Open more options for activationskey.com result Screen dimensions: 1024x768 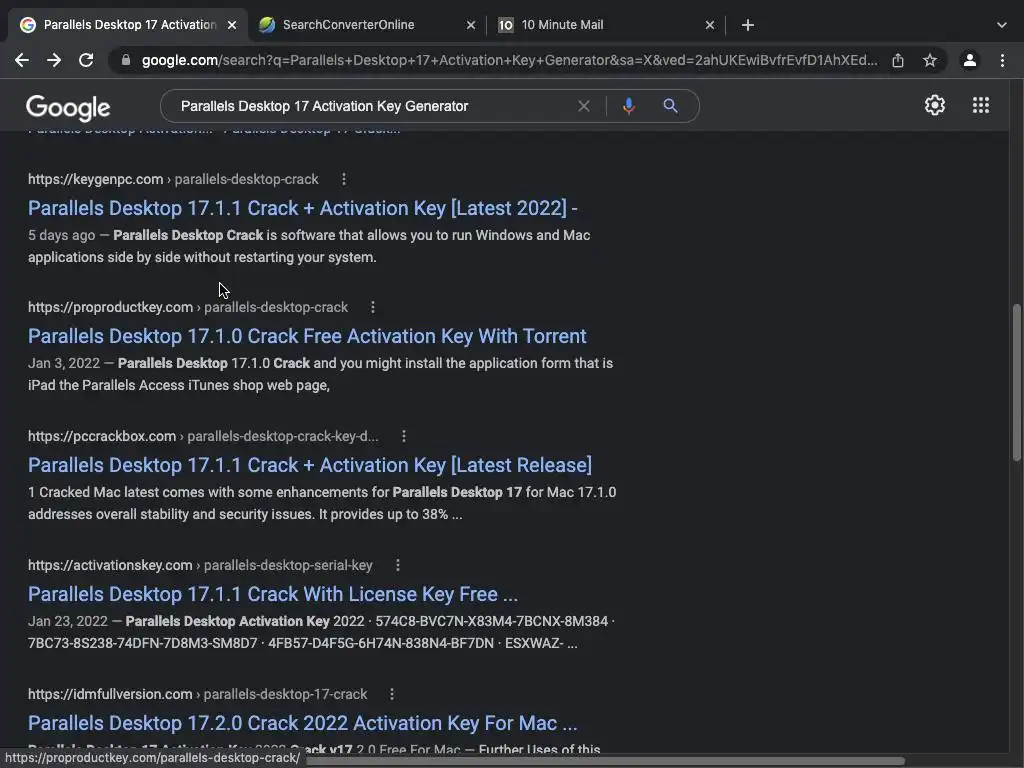398,565
